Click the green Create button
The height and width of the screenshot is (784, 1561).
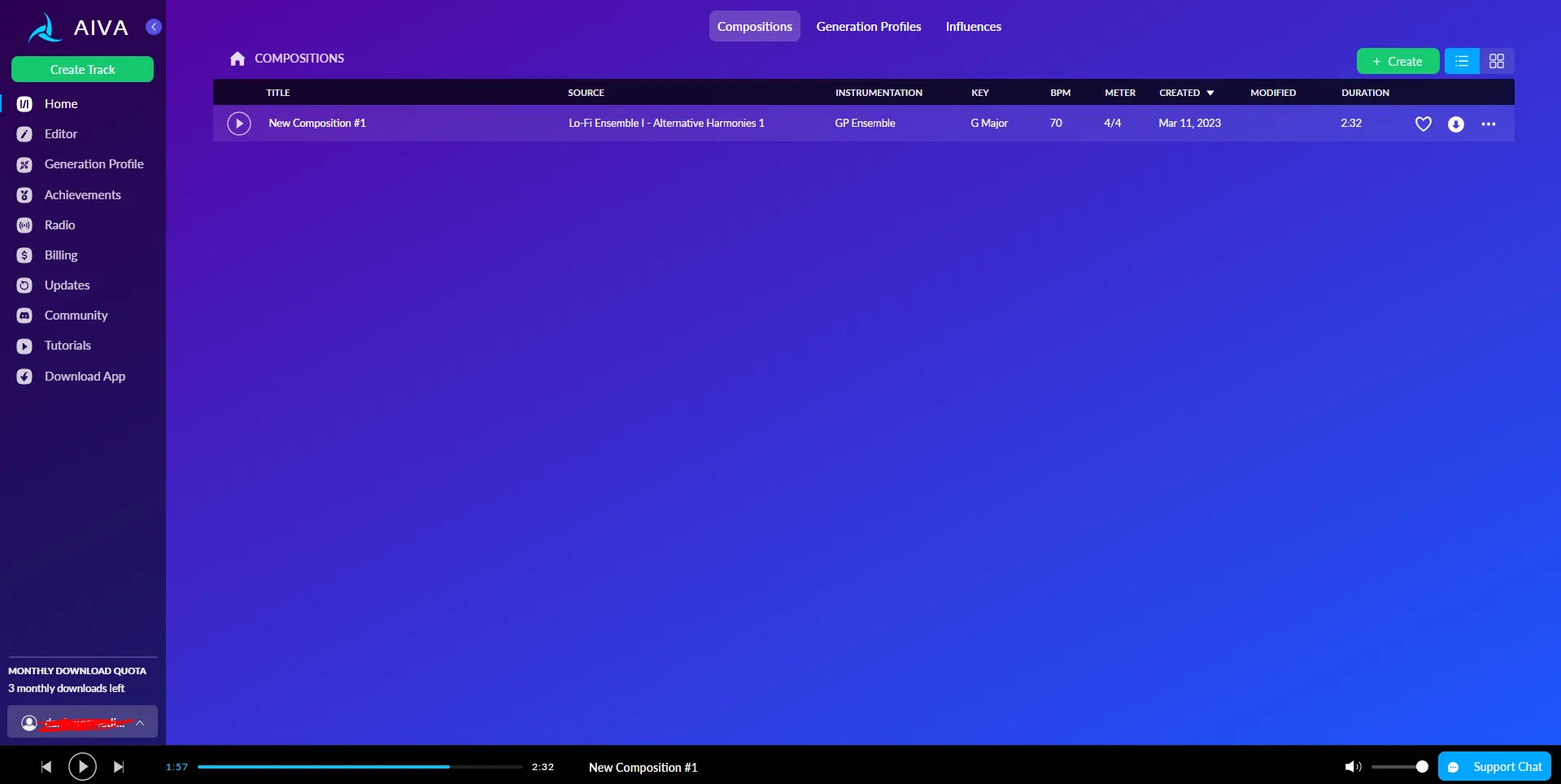point(1397,61)
